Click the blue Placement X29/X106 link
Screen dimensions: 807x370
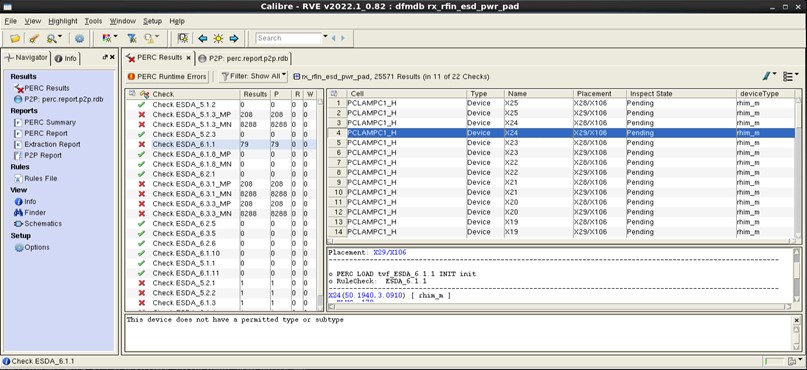(390, 253)
